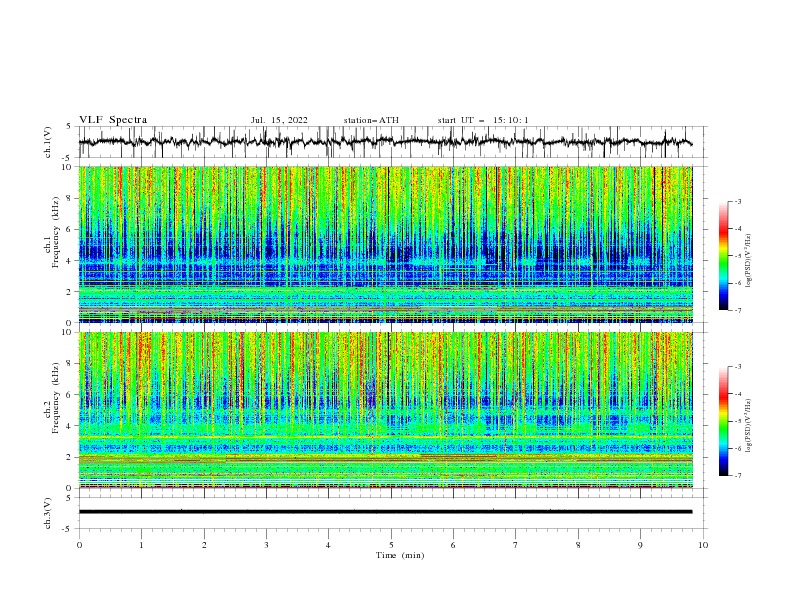
Task: Click the '-7' tick on ch.1 colorbar
Action: [738, 311]
